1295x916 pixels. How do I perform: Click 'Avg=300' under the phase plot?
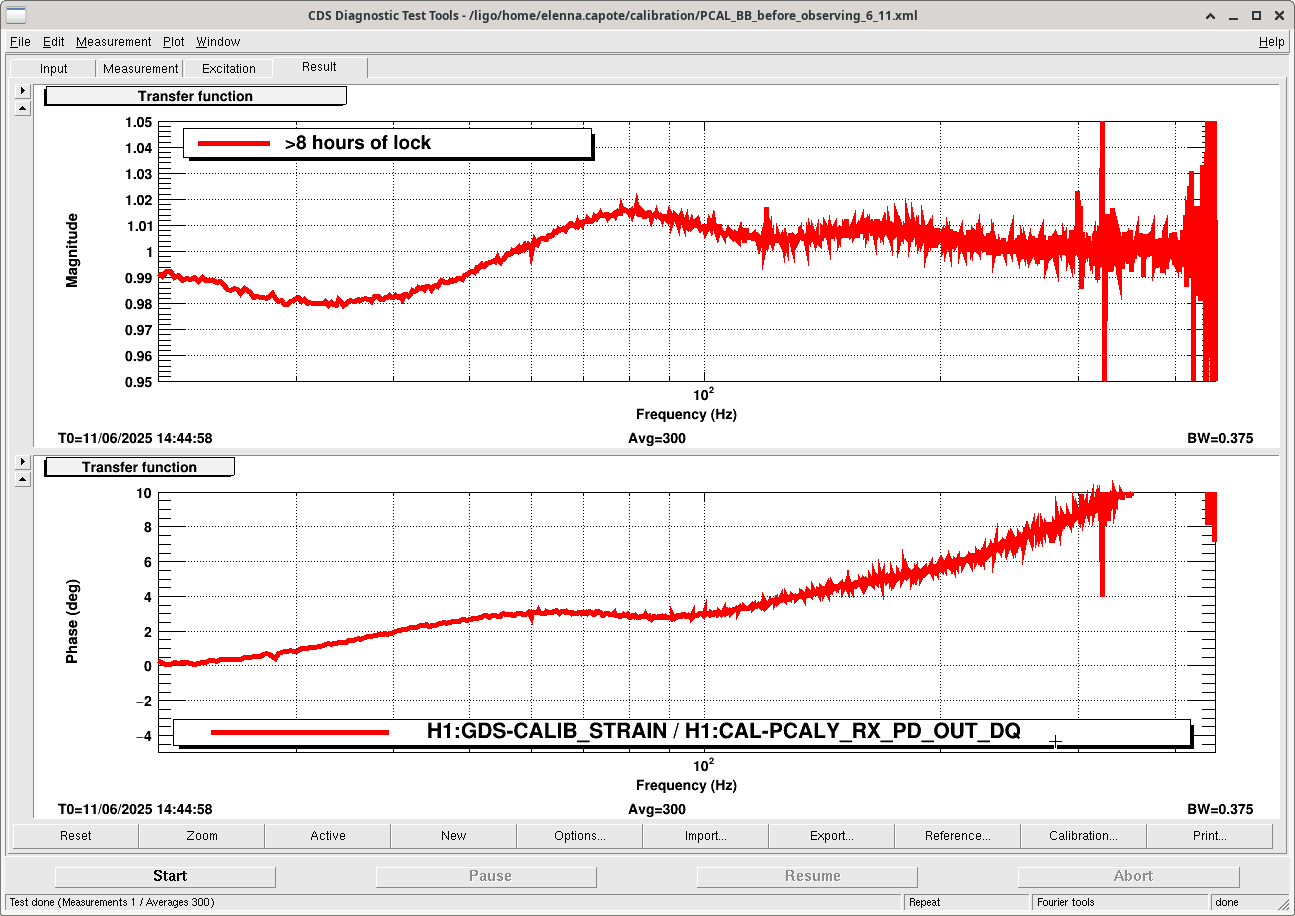(657, 809)
